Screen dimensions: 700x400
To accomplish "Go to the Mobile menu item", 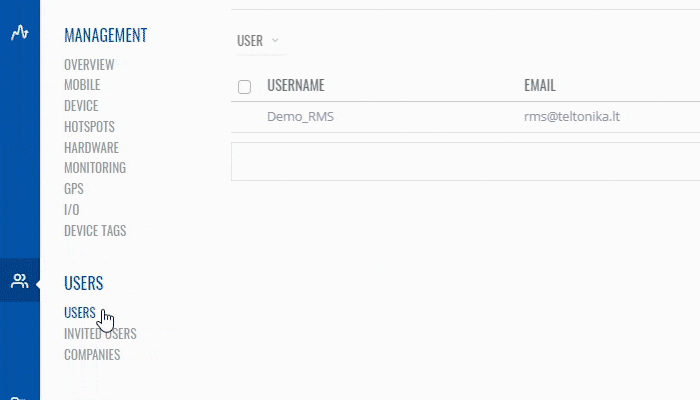I will click(x=82, y=85).
